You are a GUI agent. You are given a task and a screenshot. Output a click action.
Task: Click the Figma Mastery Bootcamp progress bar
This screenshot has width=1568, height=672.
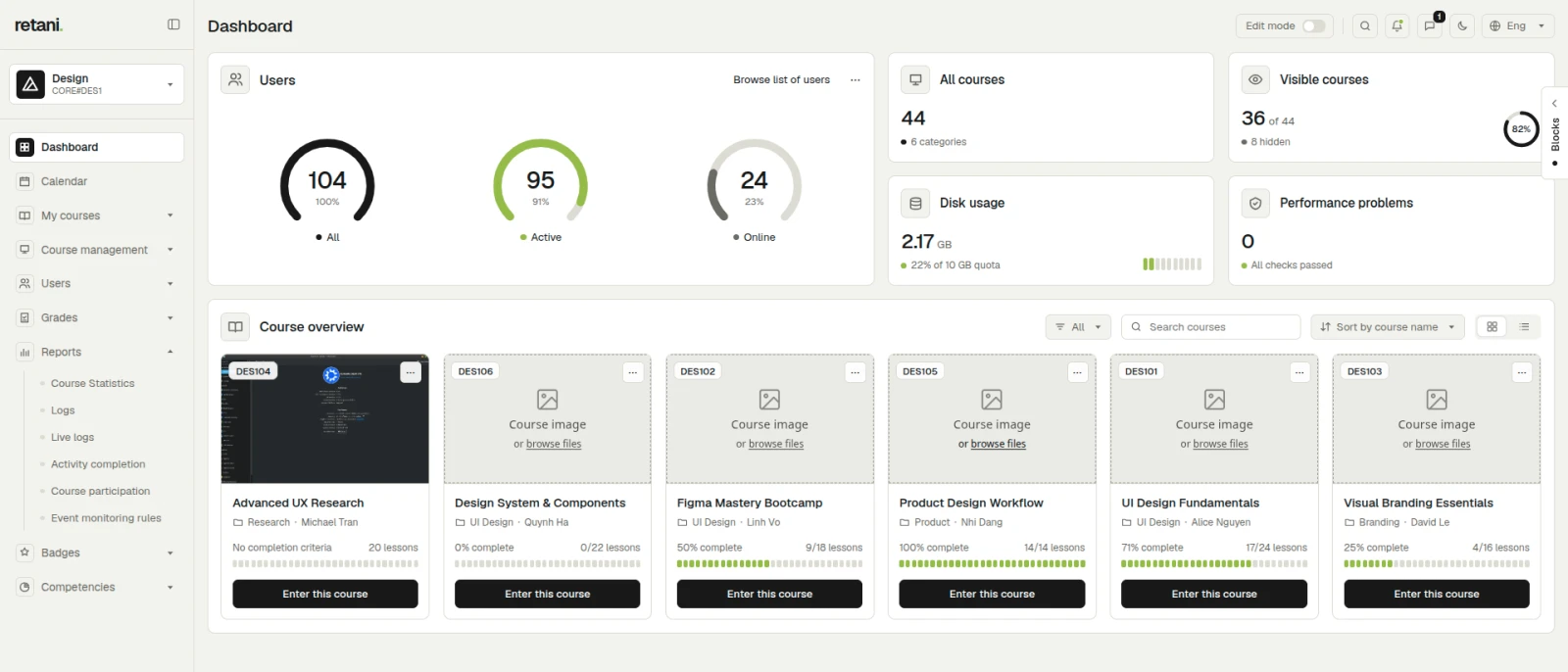769,564
